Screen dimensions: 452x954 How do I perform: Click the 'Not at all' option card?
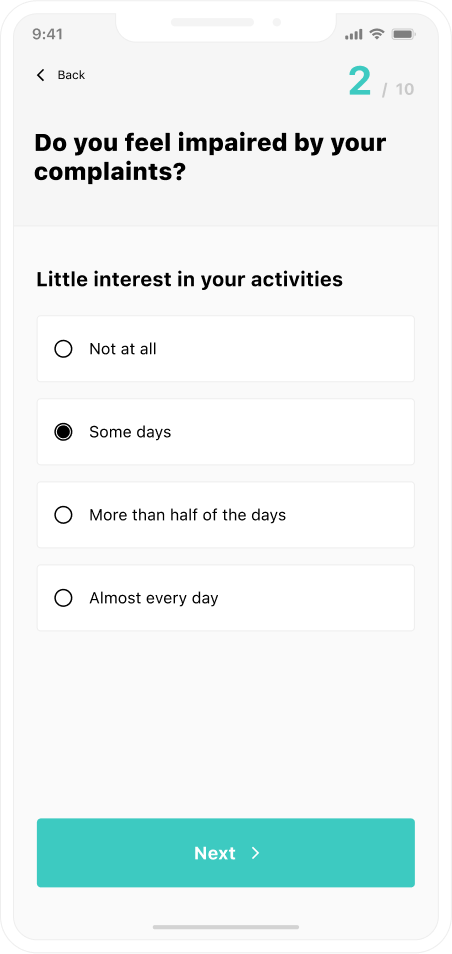tap(226, 349)
